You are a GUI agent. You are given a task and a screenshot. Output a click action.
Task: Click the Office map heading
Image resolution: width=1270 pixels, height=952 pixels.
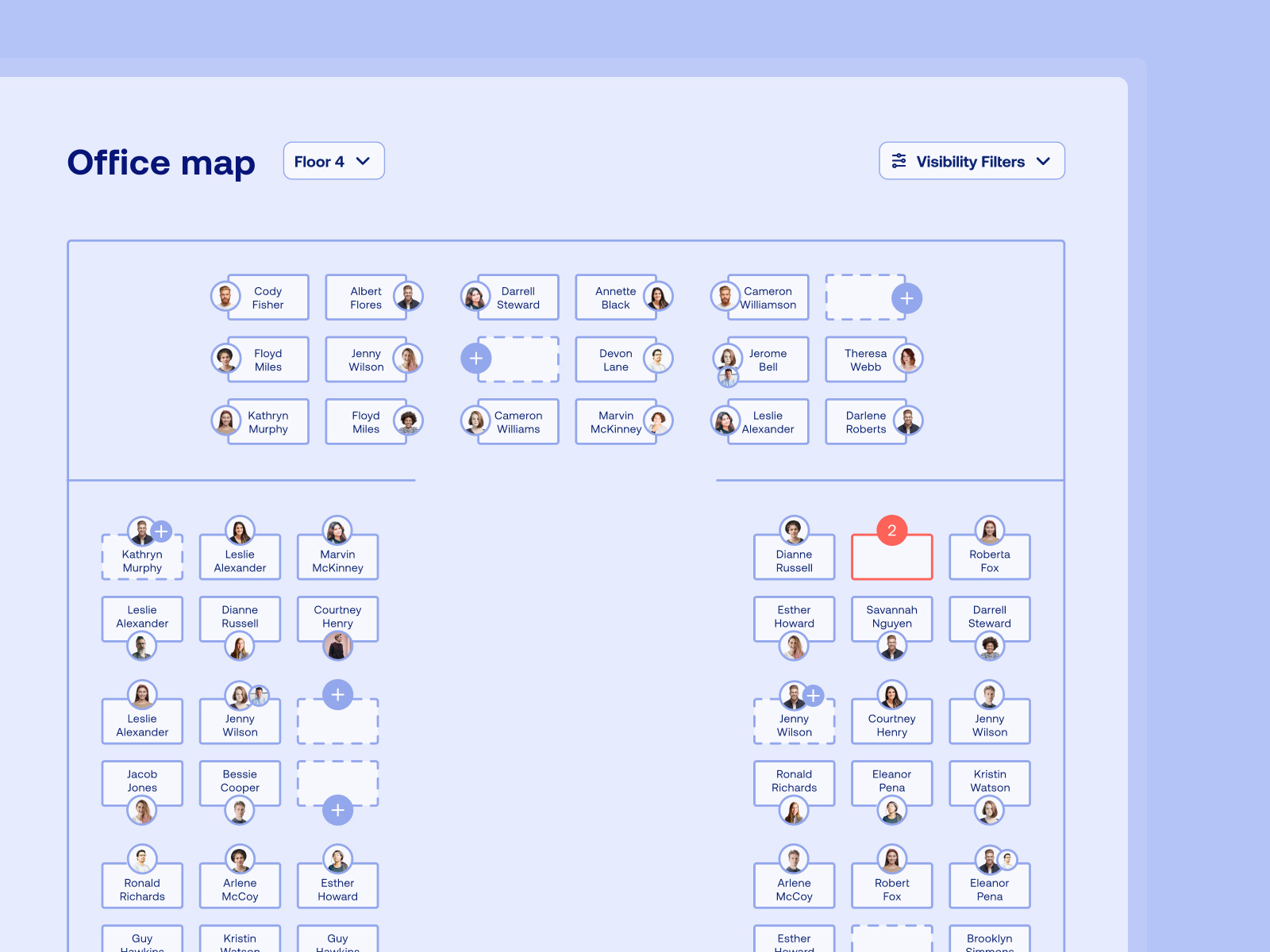point(161,163)
